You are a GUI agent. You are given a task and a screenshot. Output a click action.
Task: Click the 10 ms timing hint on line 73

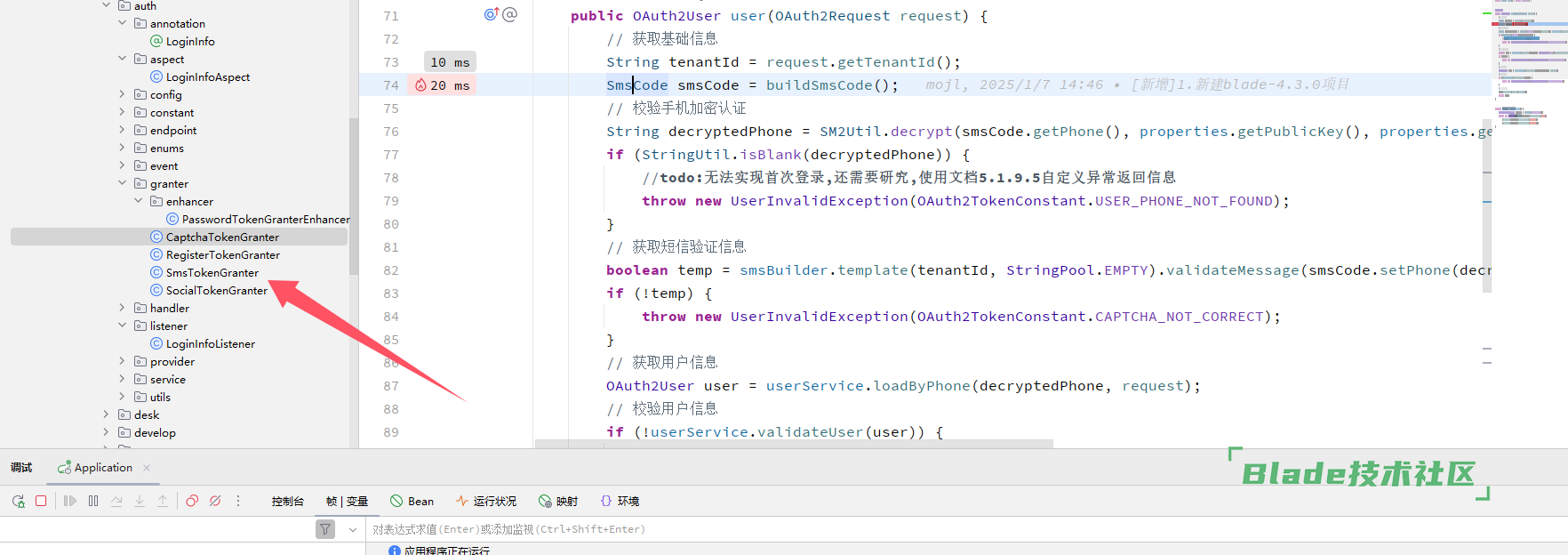click(450, 62)
